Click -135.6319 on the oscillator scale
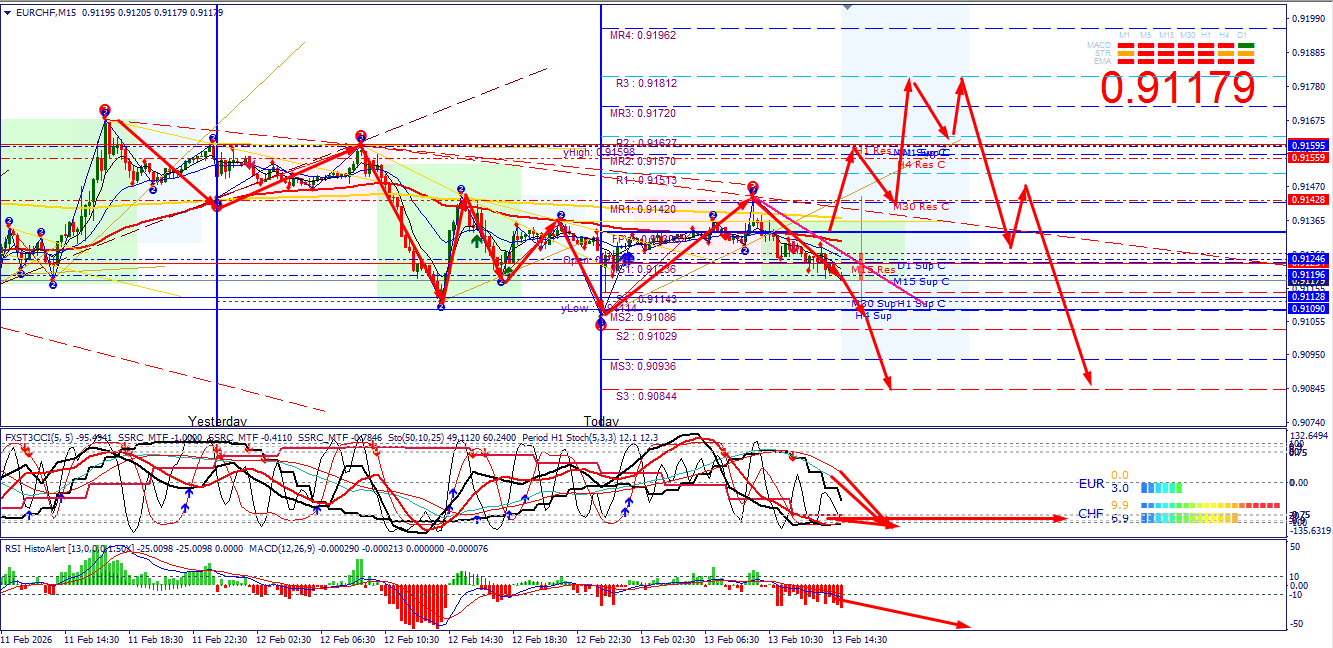Viewport: 1333px width, 648px height. 1308,531
